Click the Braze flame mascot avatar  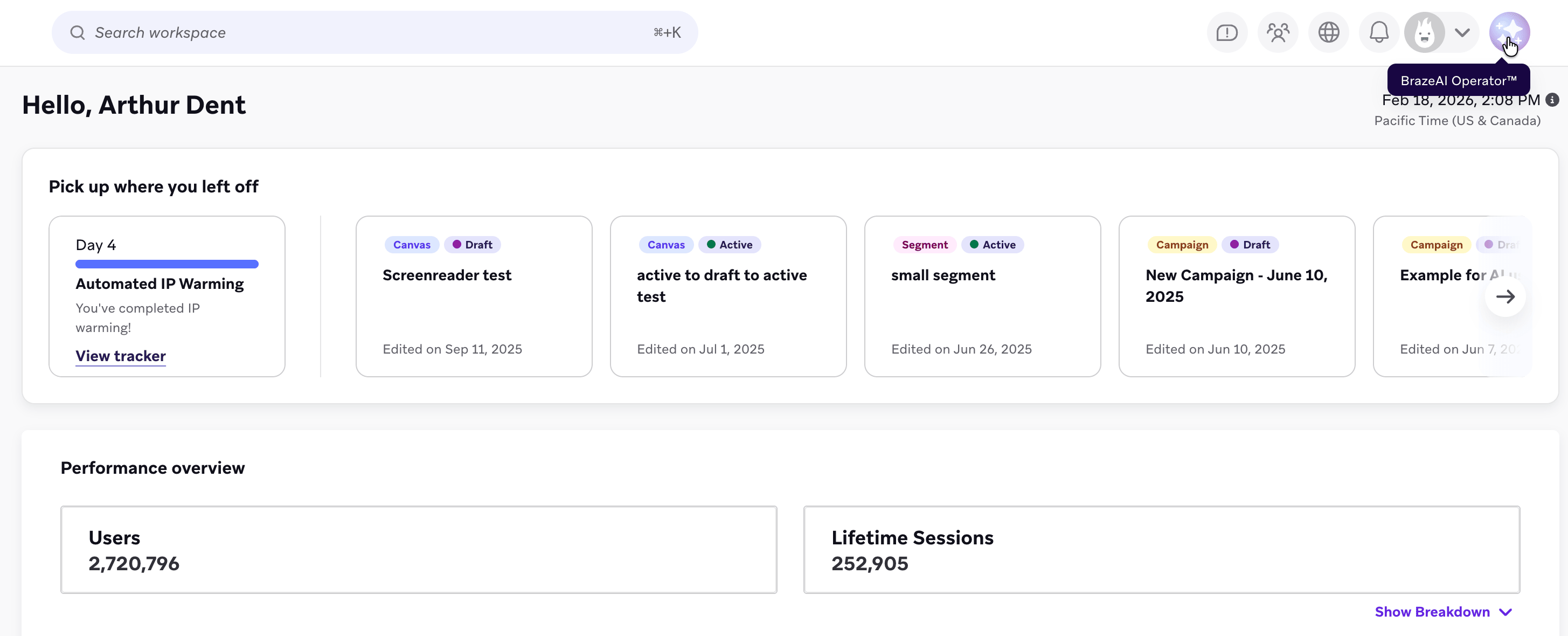[1424, 32]
